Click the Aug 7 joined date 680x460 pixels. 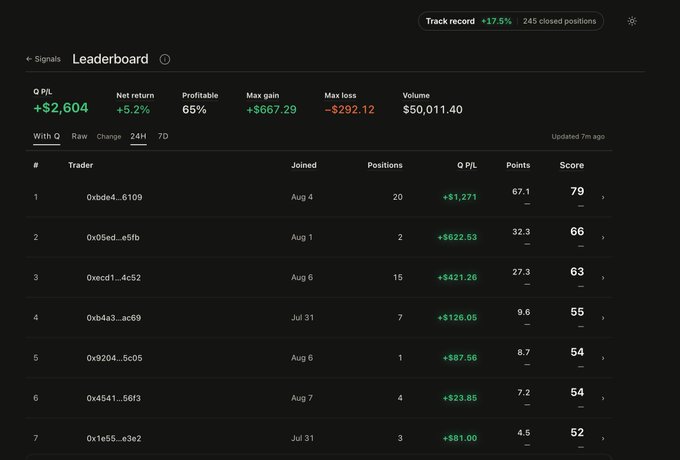point(302,398)
